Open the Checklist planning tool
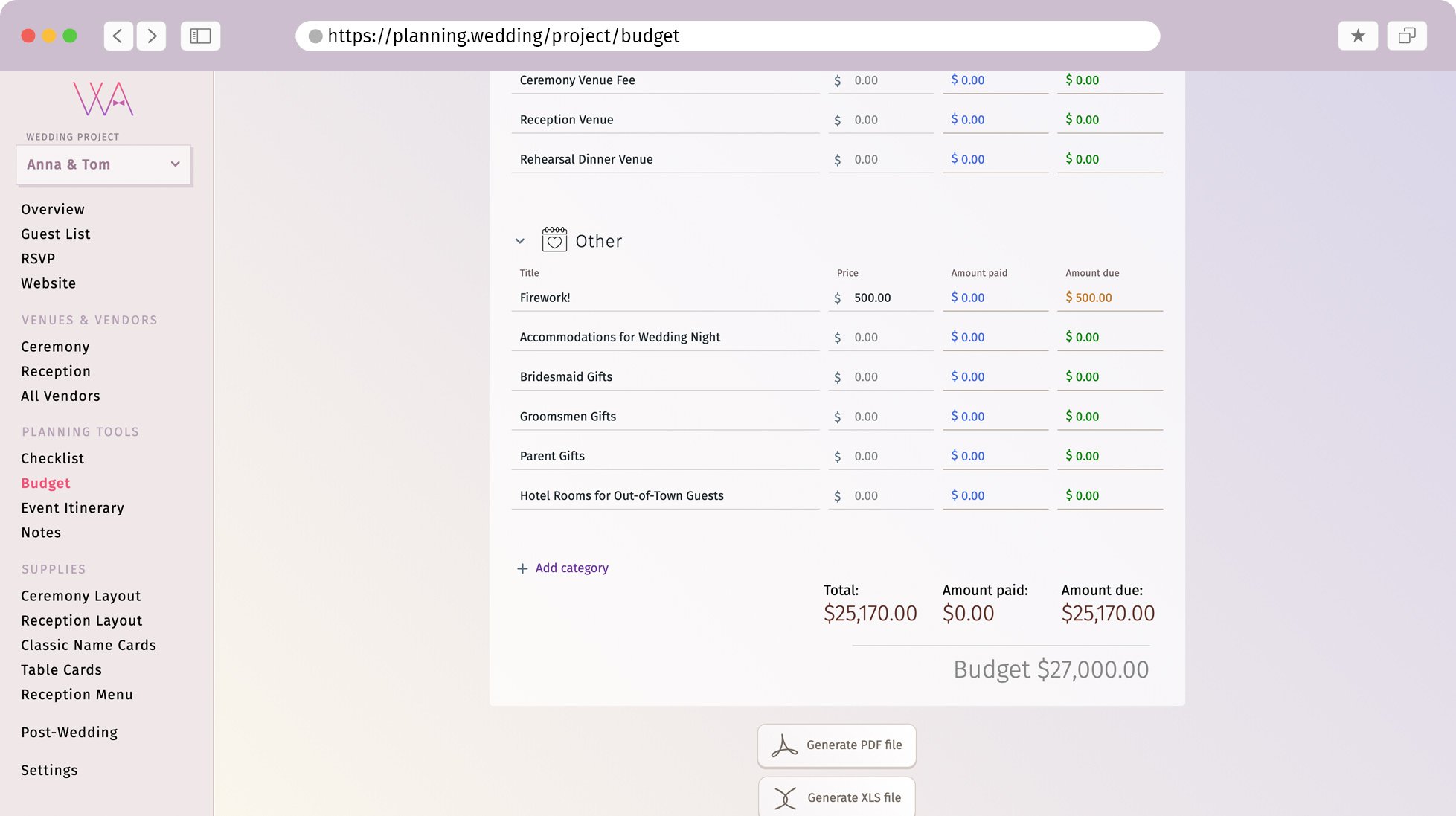The image size is (1456, 816). (52, 458)
